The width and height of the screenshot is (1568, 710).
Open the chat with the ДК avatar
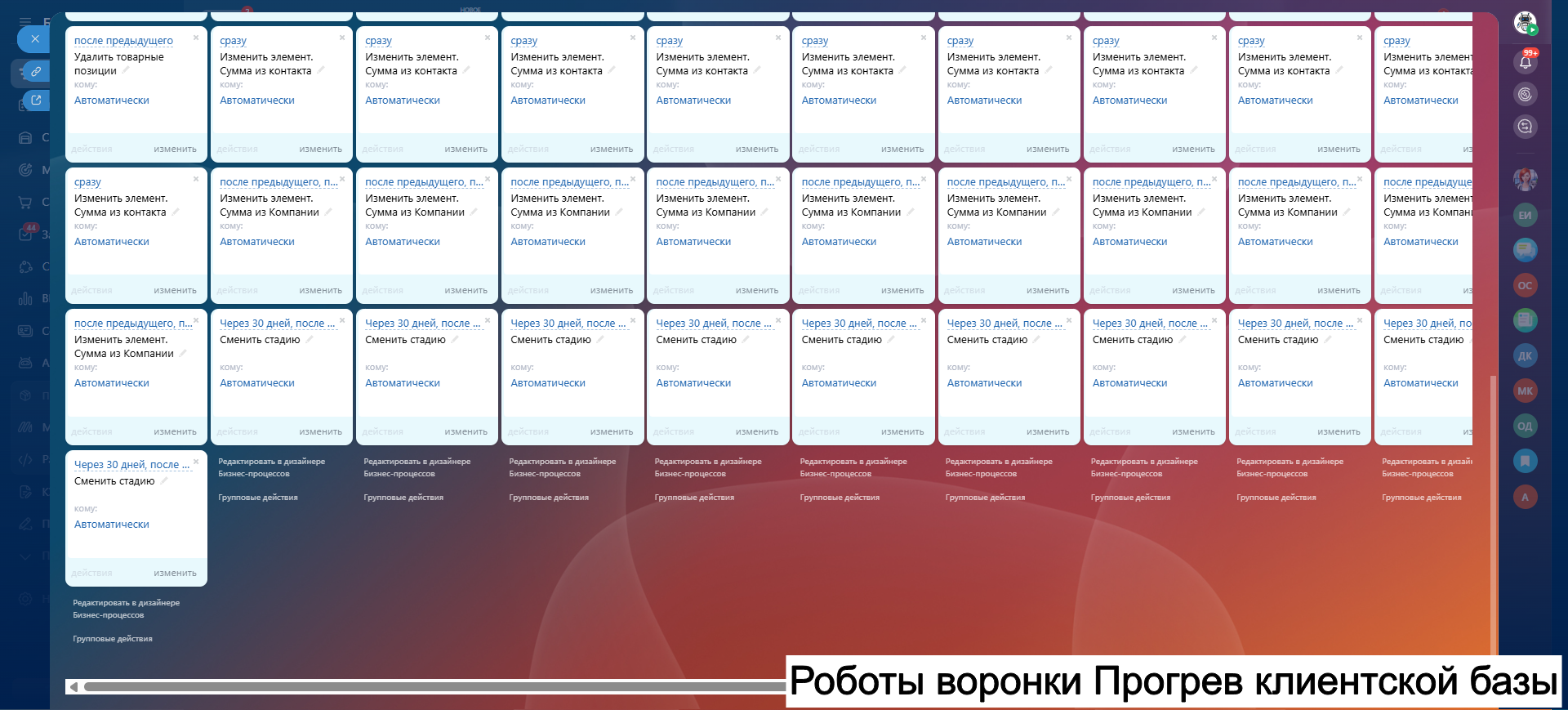tap(1525, 355)
